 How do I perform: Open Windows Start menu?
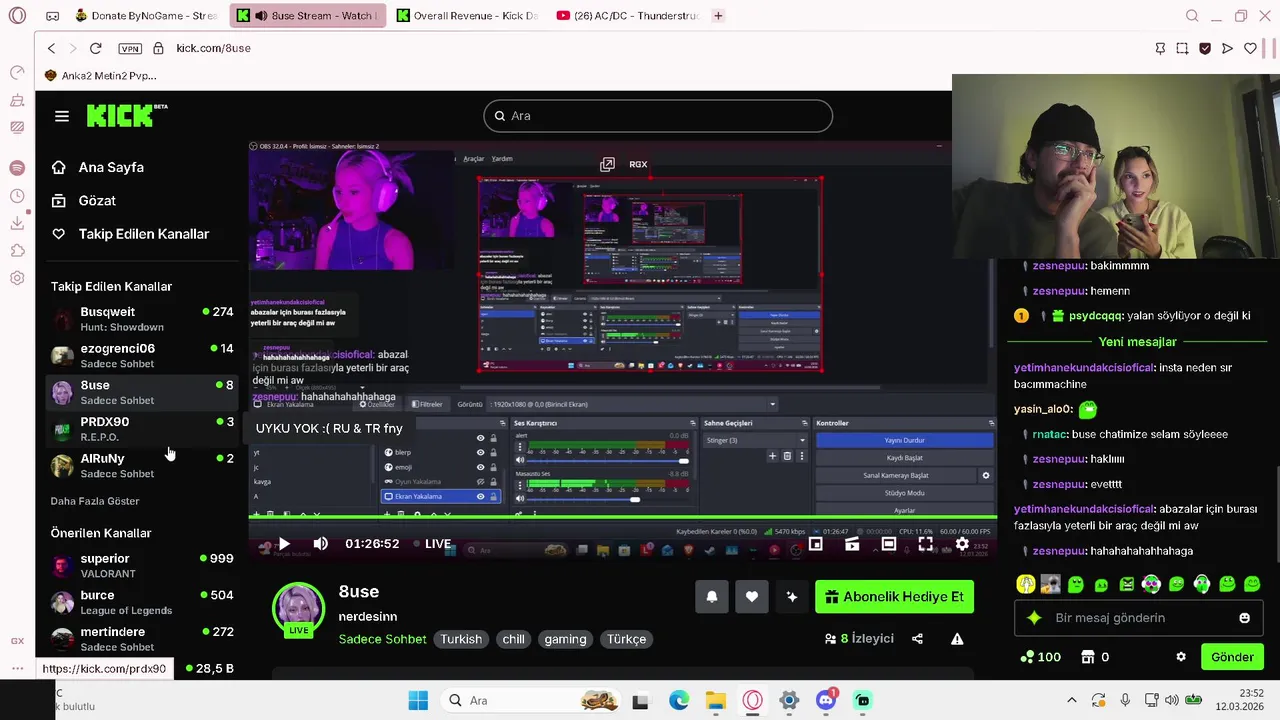[418, 700]
